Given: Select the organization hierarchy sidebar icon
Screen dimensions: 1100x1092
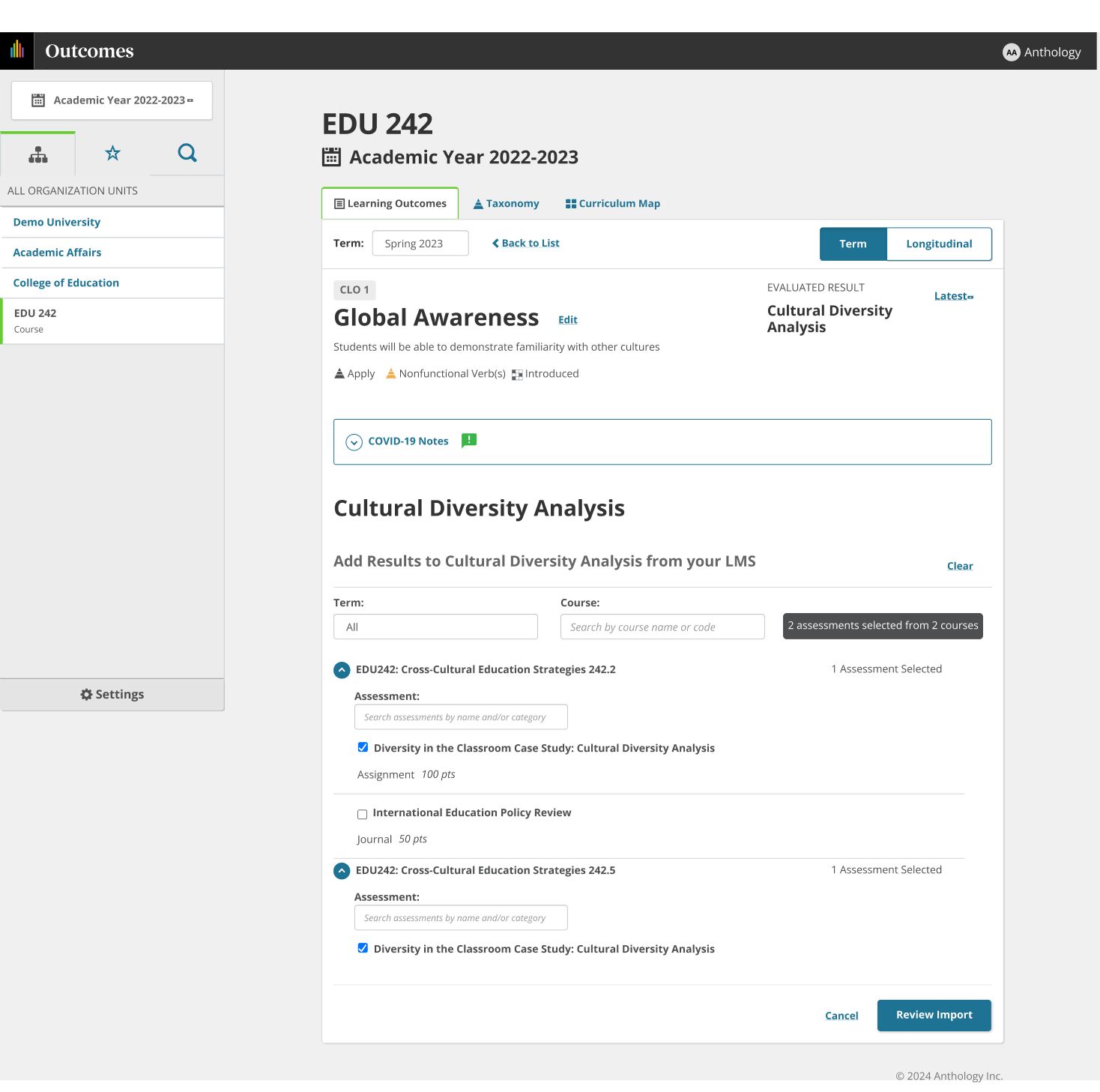Looking at the screenshot, I should pyautogui.click(x=38, y=154).
